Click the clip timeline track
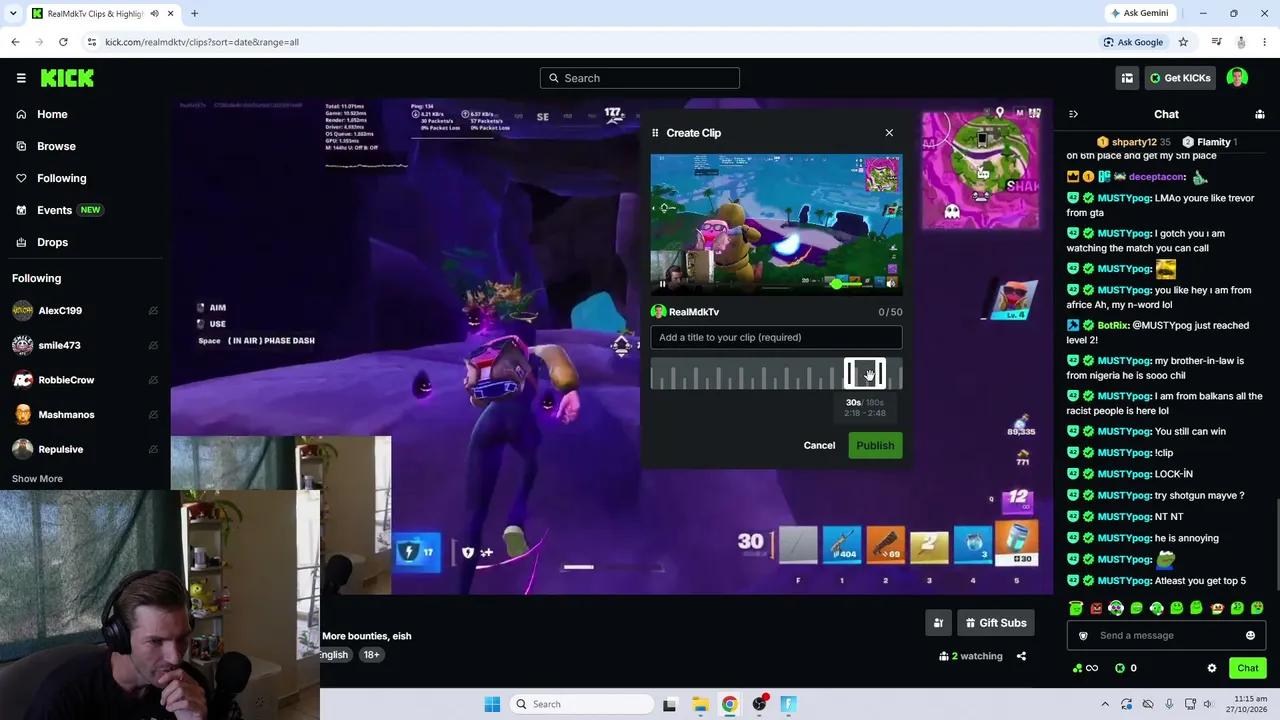1280x720 pixels. point(776,375)
